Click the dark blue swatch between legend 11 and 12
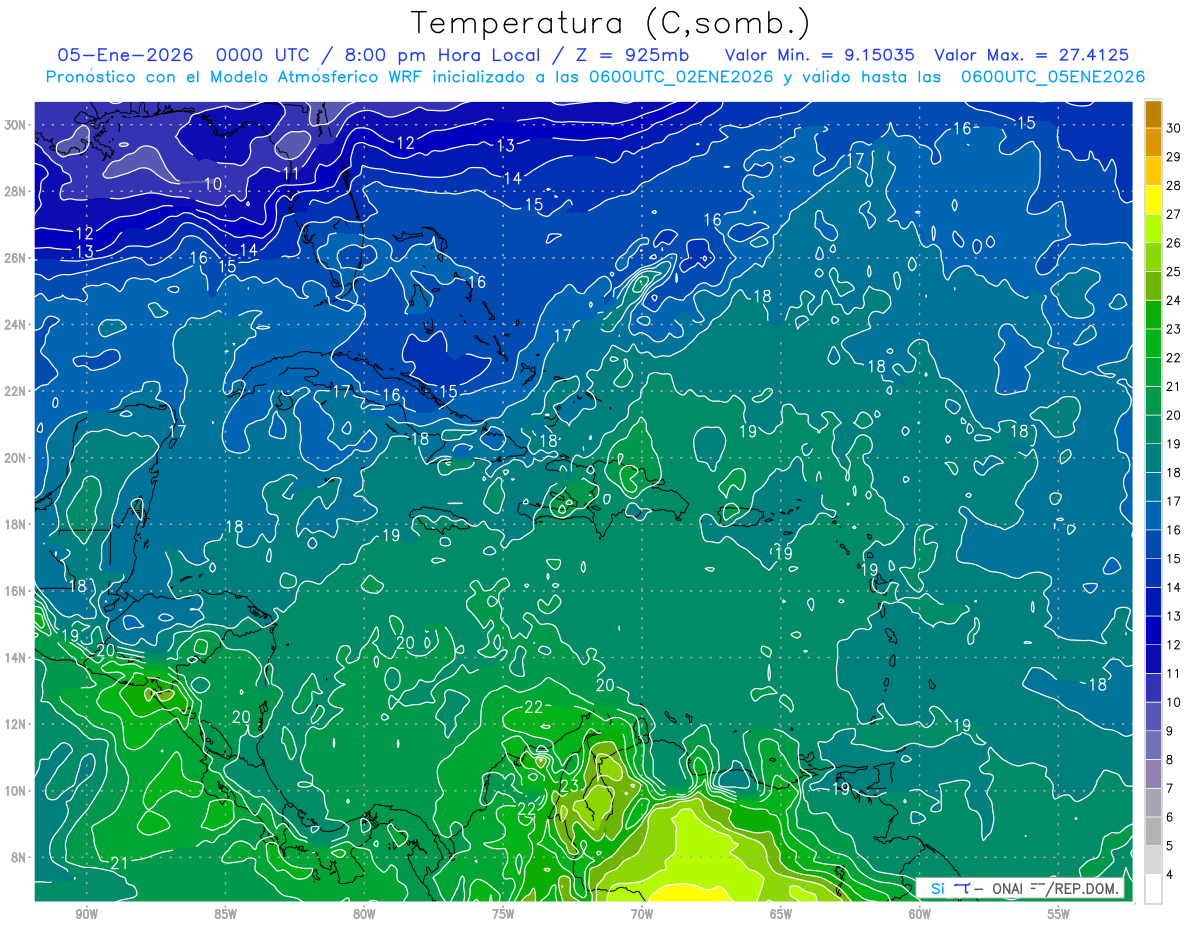1200x927 pixels. [1153, 659]
